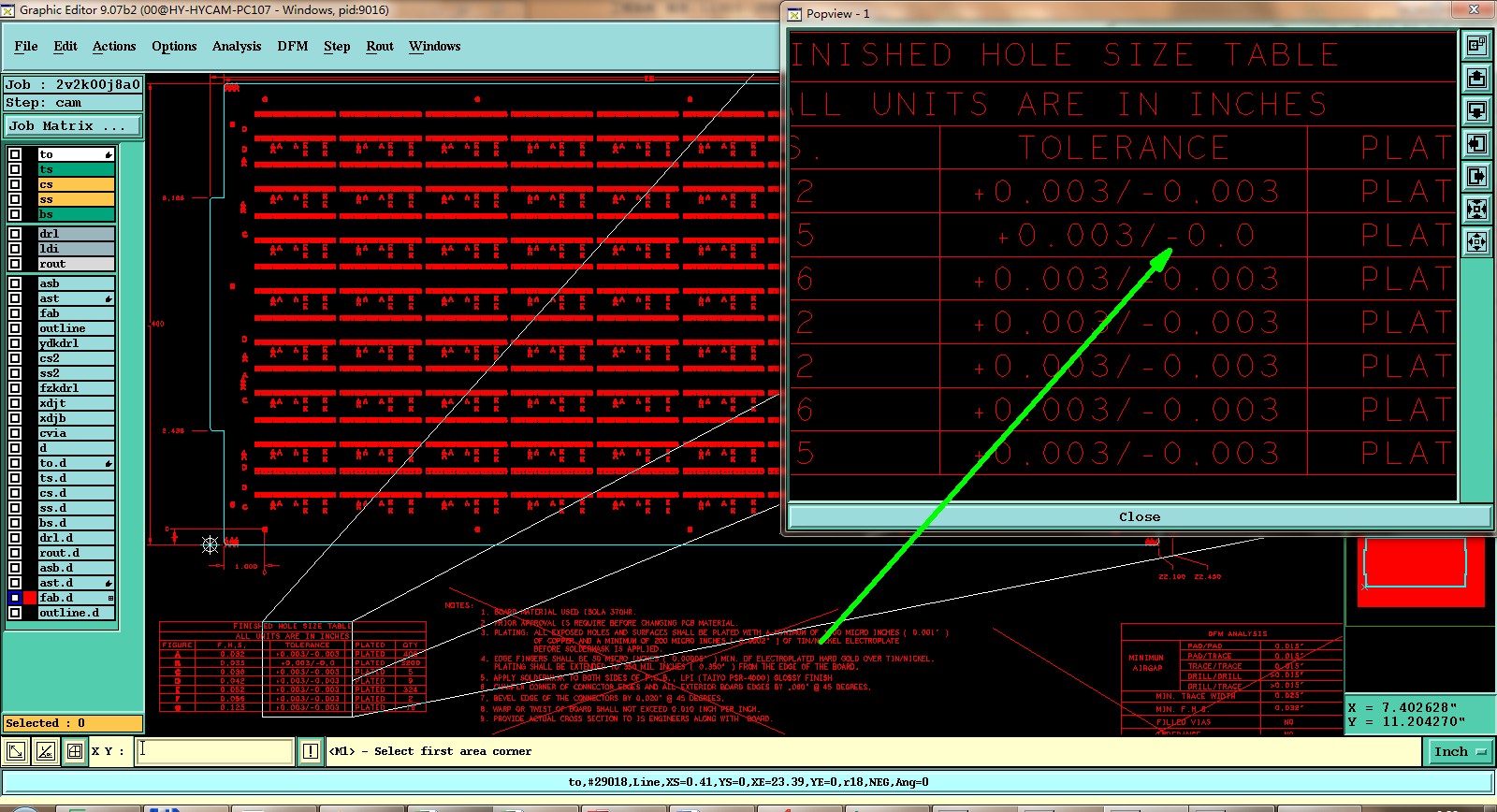Open the Job Matrix ... button
The height and width of the screenshot is (812, 1497).
[x=73, y=125]
